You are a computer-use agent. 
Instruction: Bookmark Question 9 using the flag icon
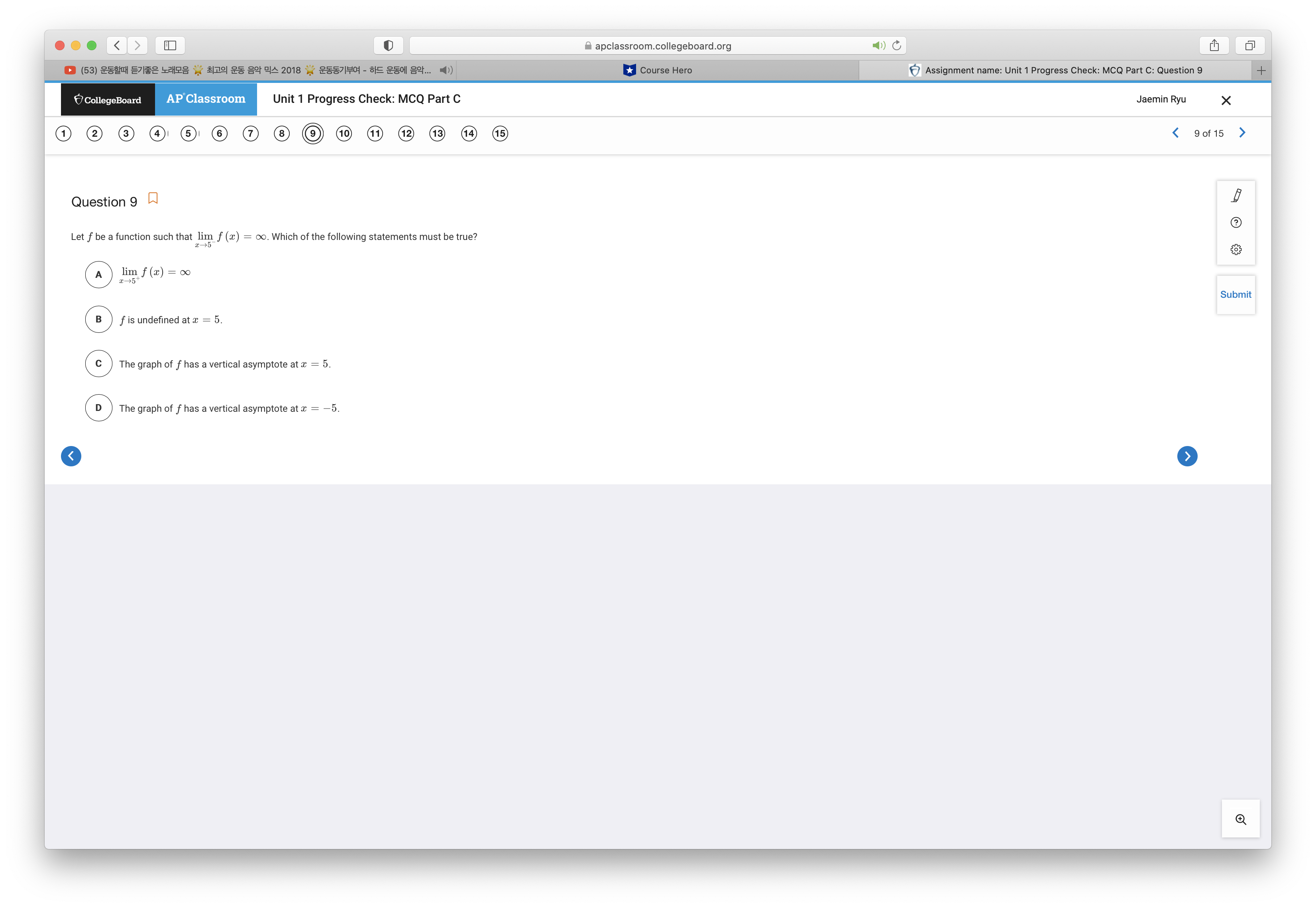tap(152, 198)
